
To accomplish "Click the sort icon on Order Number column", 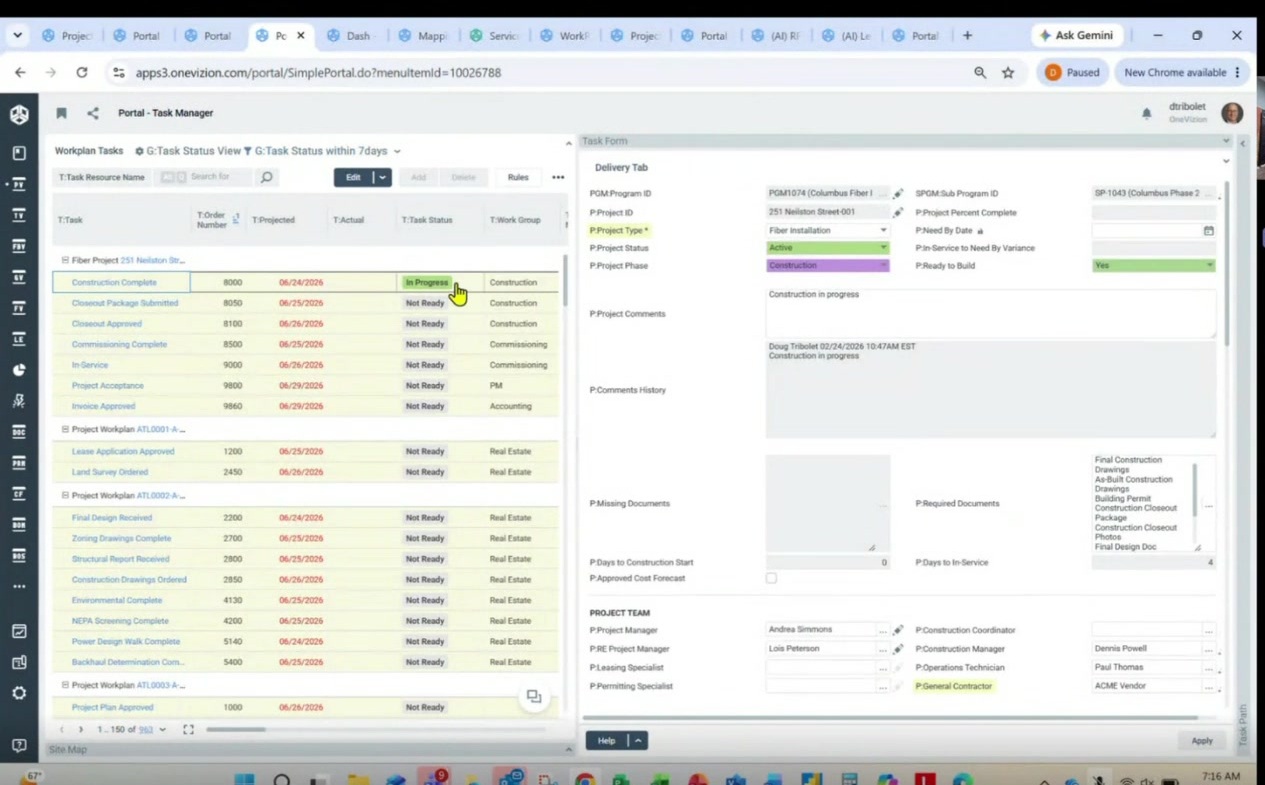I will (236, 219).
